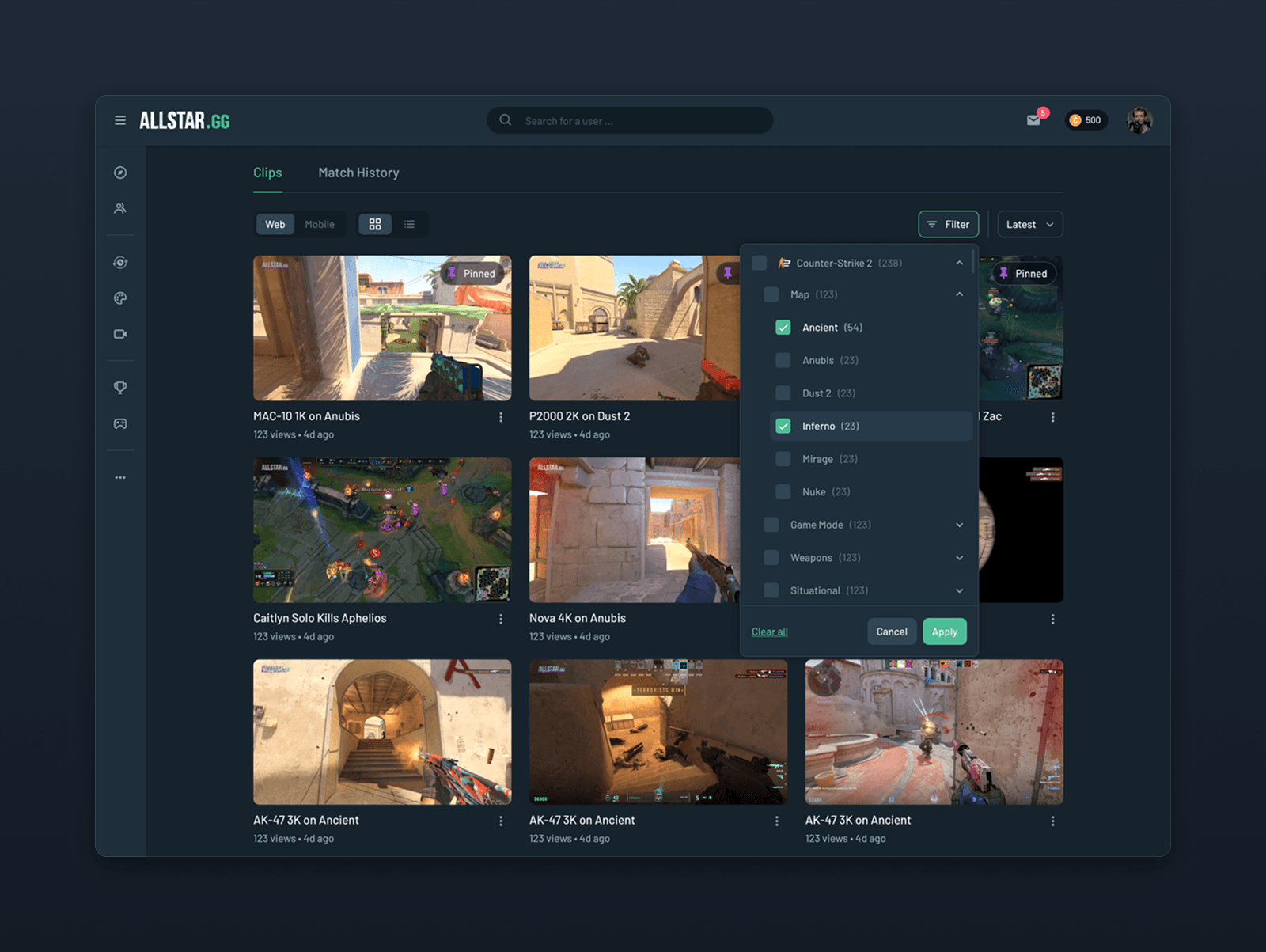Collapse the Map section chevron
This screenshot has width=1266, height=952.
tap(960, 294)
